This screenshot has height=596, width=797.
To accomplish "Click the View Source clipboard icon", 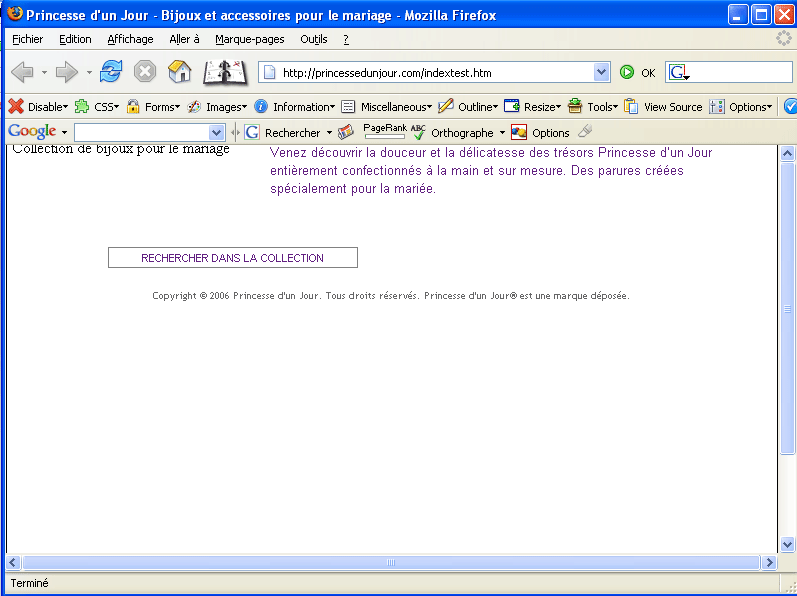I will pos(631,106).
